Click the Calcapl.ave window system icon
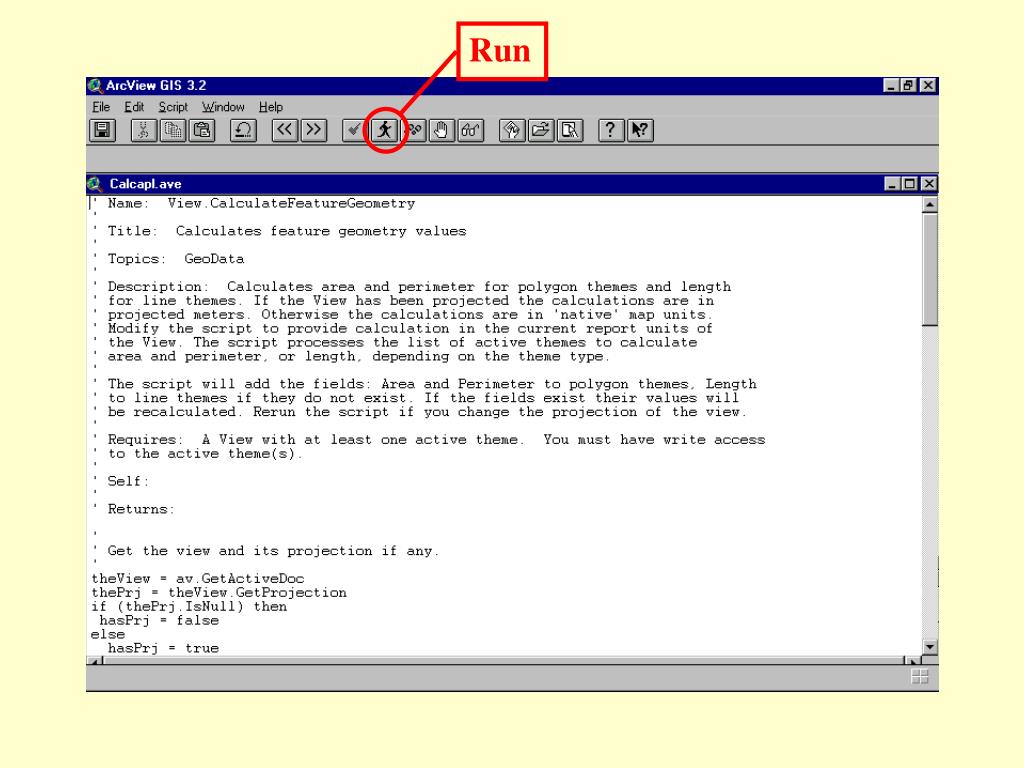 95,184
